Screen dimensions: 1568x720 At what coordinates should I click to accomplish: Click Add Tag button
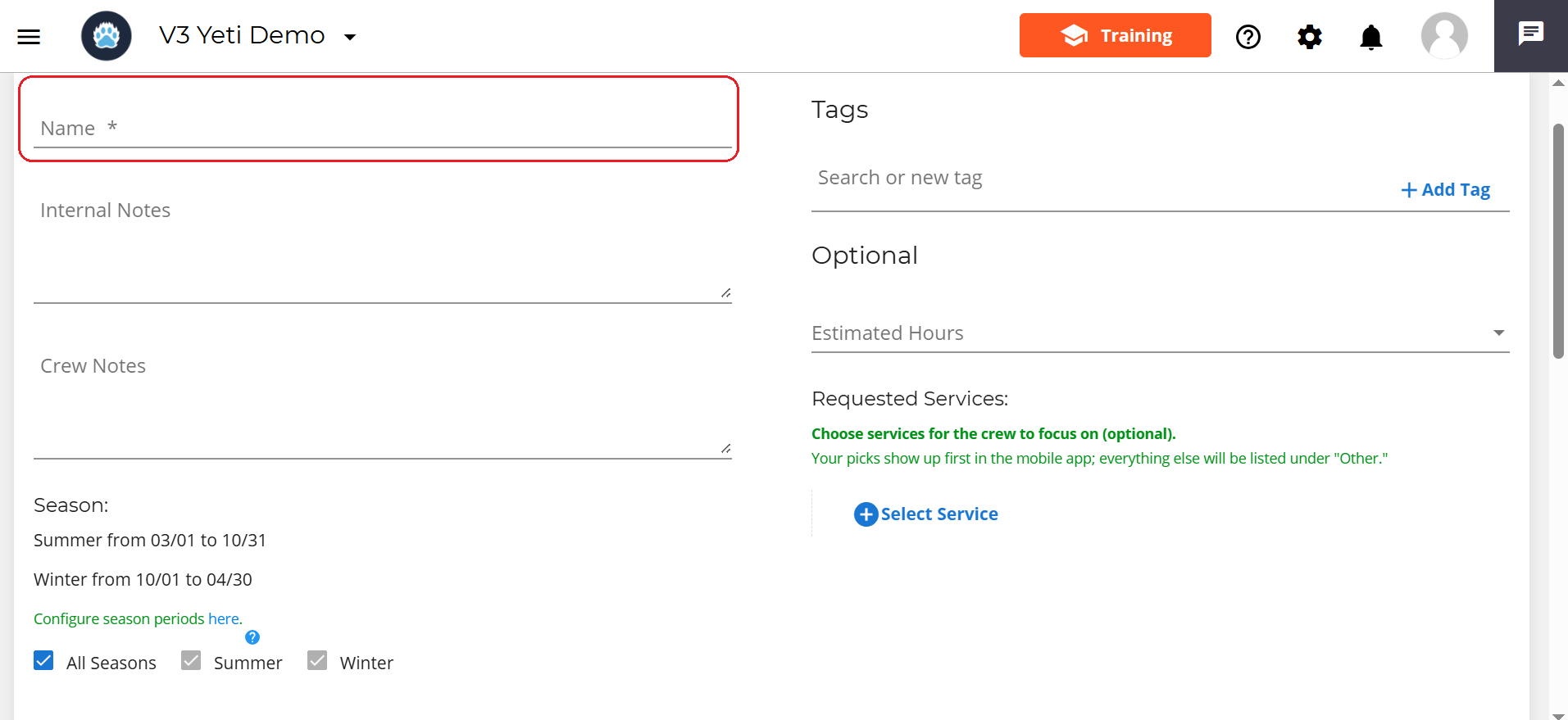(x=1446, y=190)
